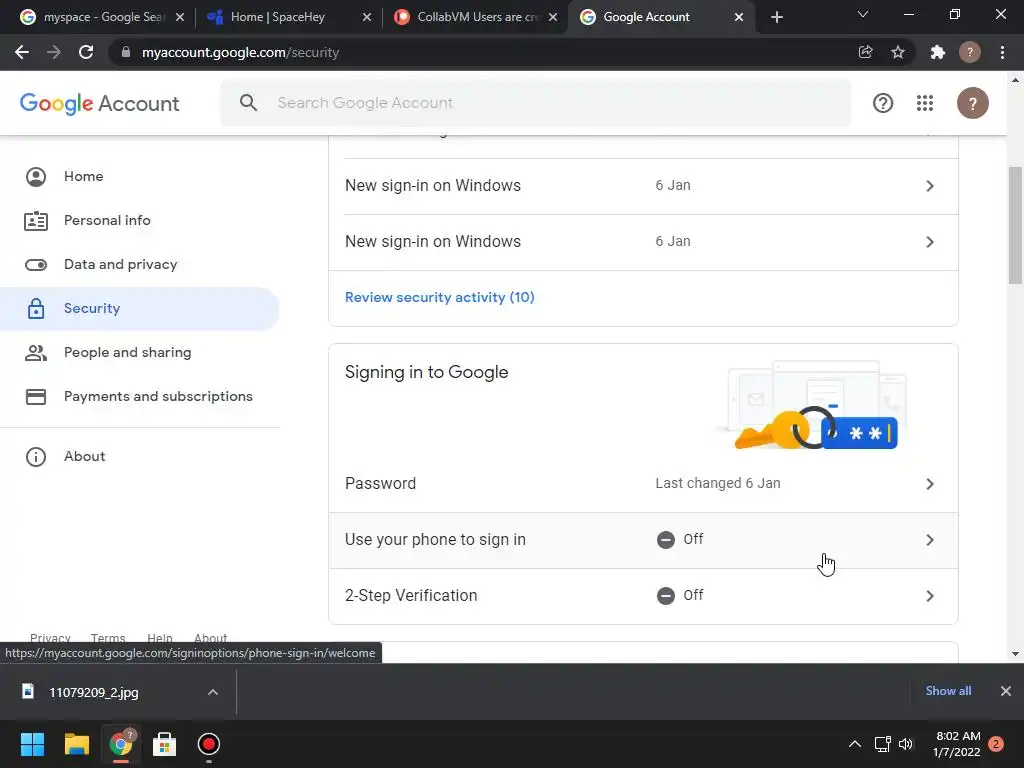Click the search magnifier in Google Account
The width and height of the screenshot is (1024, 768).
(x=248, y=103)
